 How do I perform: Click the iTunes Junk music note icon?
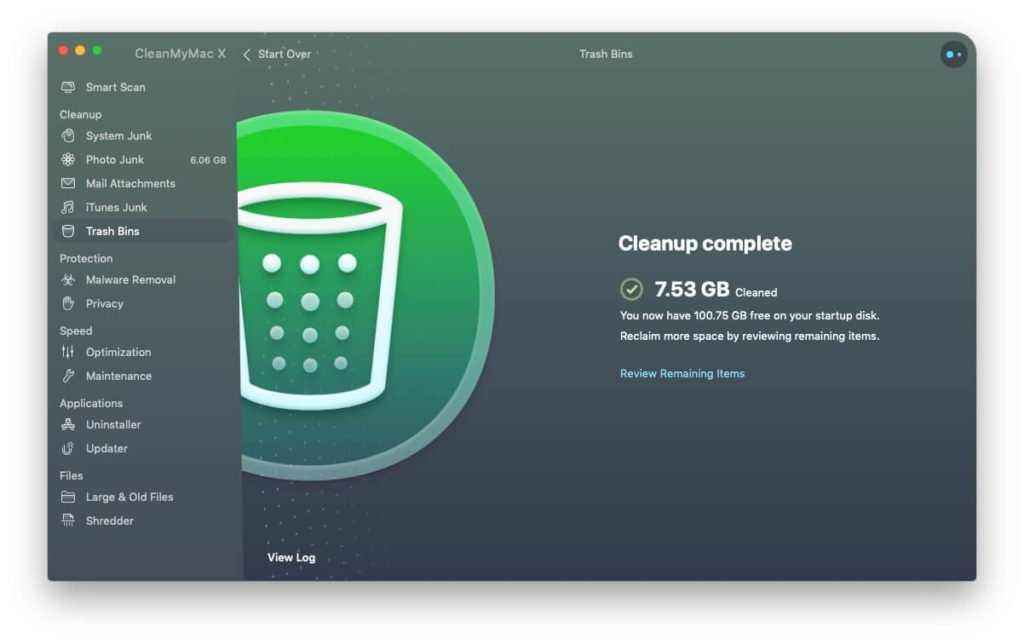coord(68,207)
